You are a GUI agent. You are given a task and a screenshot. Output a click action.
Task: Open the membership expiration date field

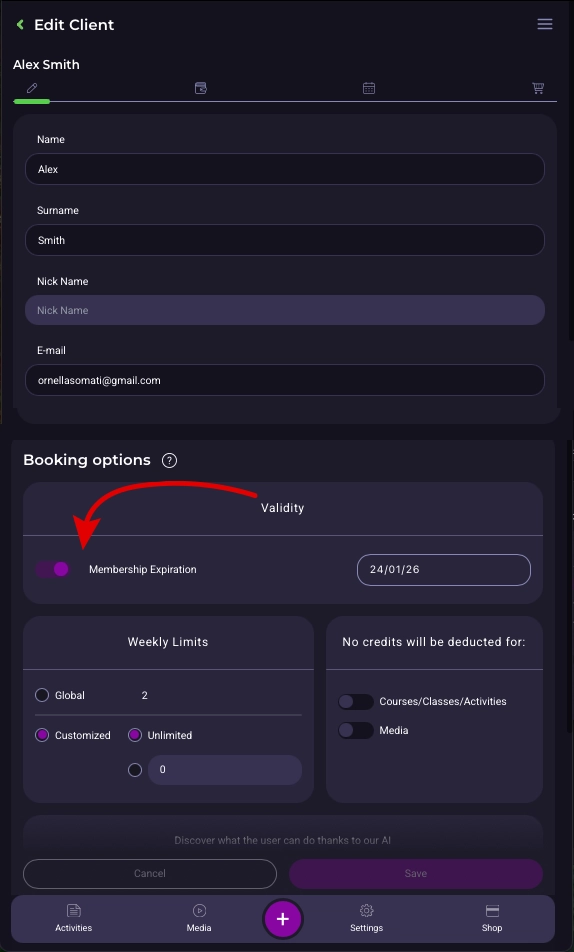[x=443, y=570]
